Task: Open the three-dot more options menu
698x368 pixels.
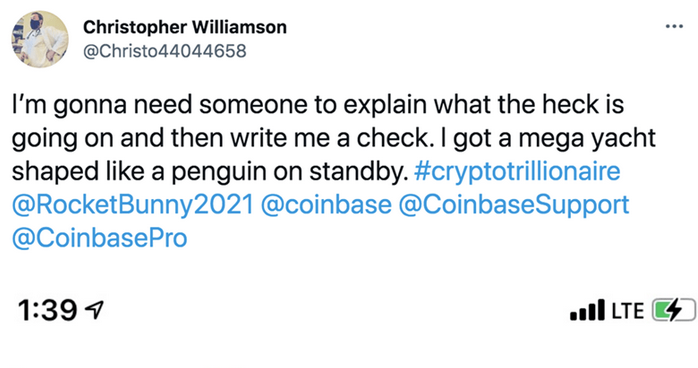Action: [x=674, y=26]
